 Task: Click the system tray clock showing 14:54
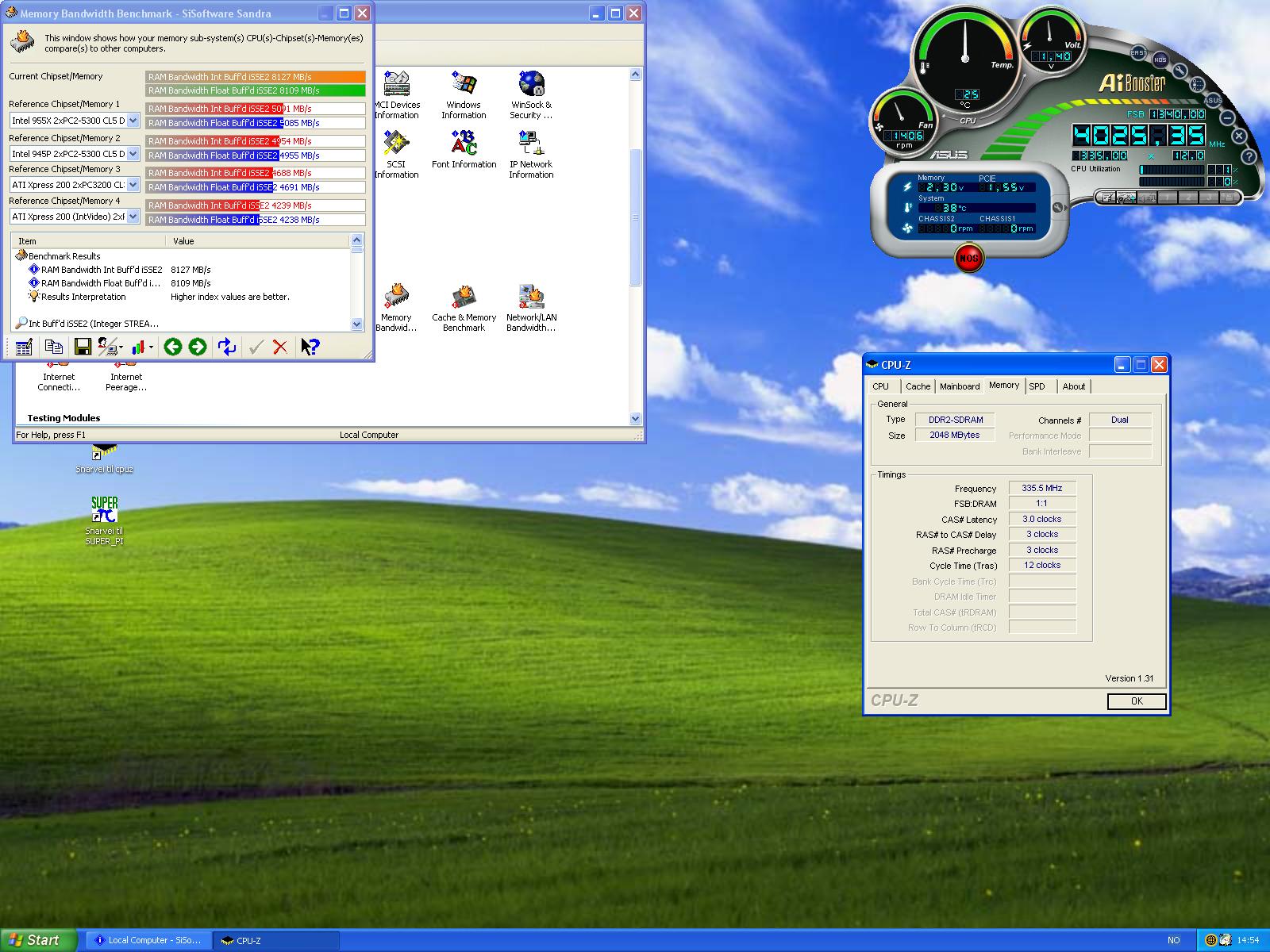1248,940
